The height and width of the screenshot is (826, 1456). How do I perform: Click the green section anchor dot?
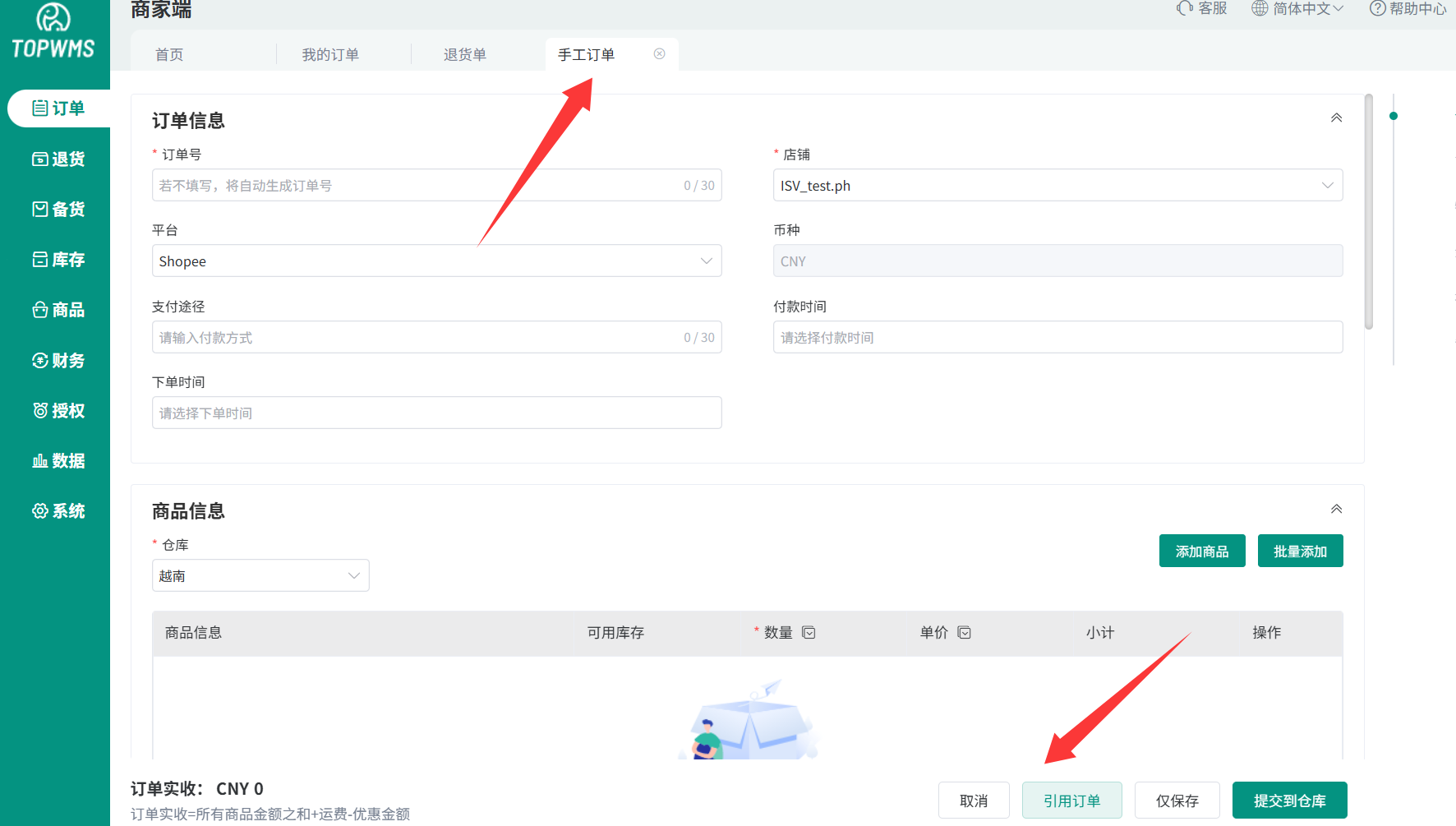[x=1394, y=116]
